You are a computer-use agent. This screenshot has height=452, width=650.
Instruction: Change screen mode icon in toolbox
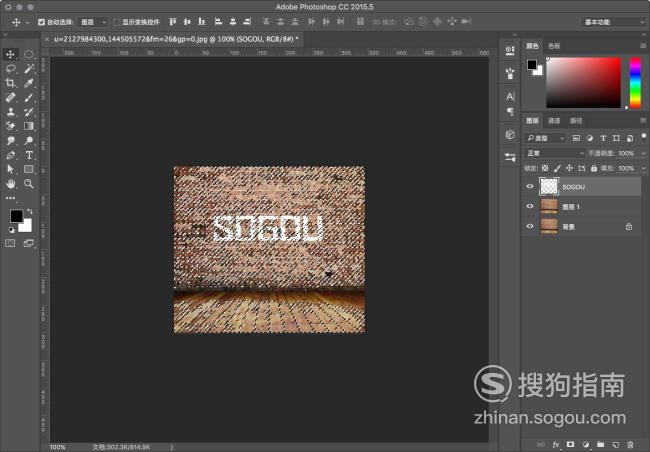pos(29,243)
